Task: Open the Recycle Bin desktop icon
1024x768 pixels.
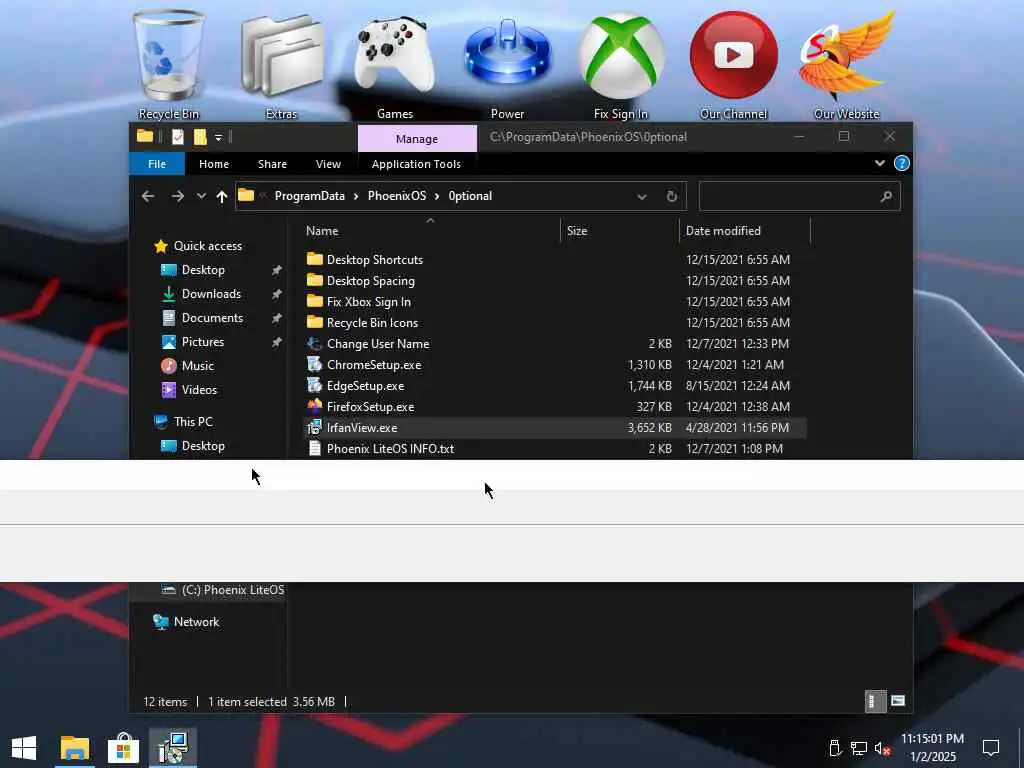Action: (x=168, y=64)
